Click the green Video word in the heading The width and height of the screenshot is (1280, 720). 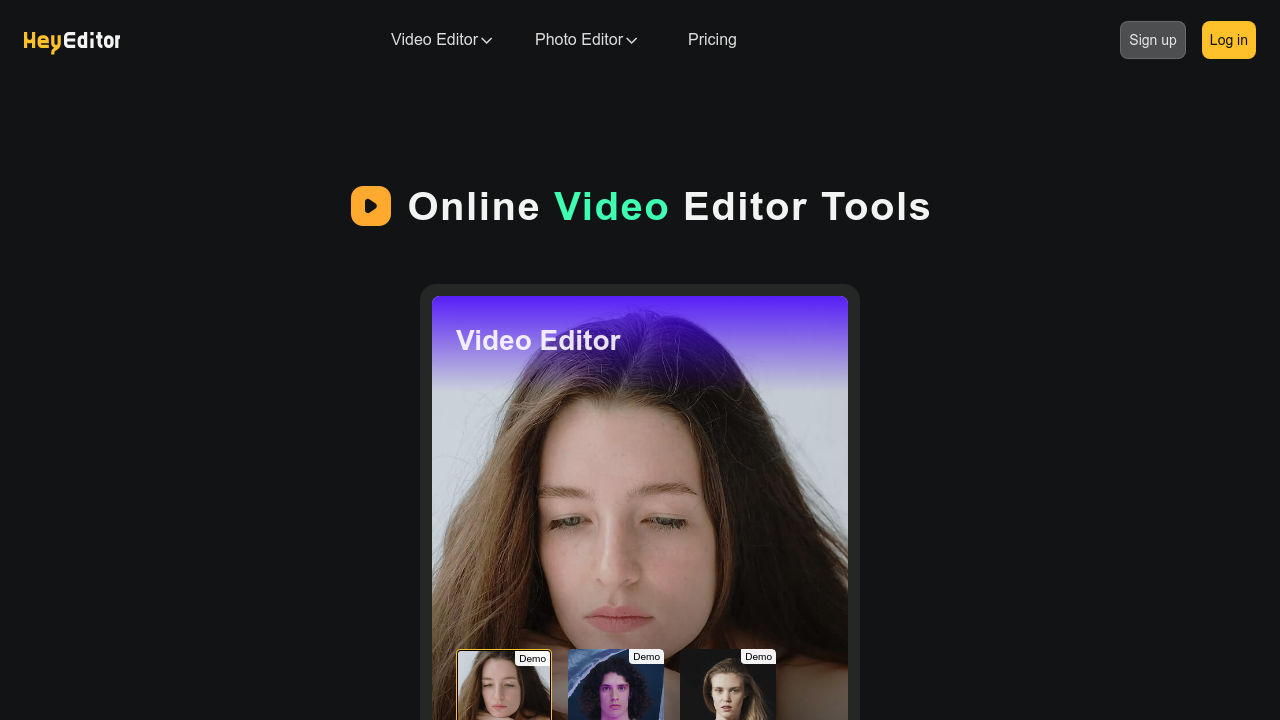tap(611, 207)
